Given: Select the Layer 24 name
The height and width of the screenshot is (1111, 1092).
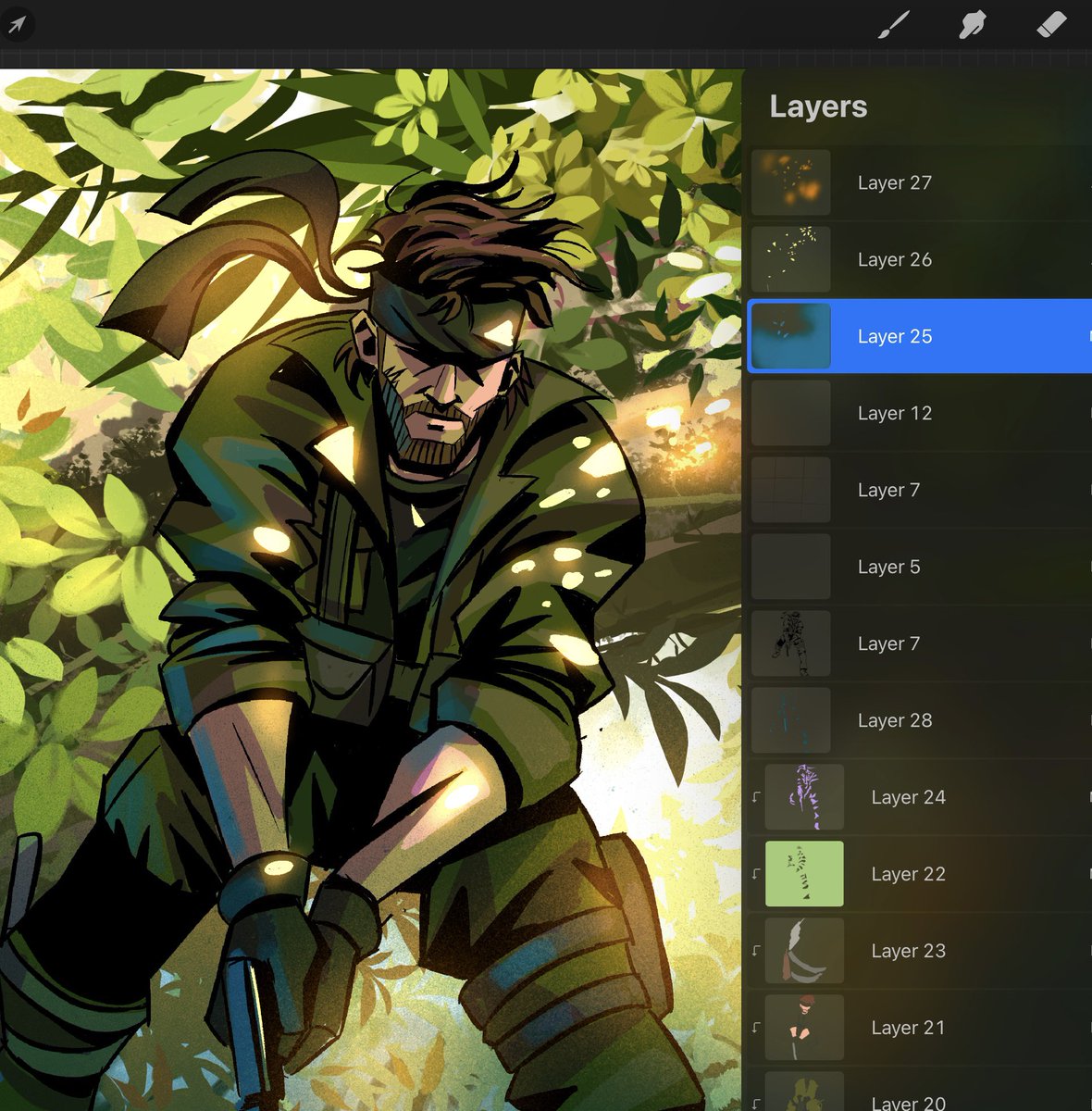Looking at the screenshot, I should 909,797.
